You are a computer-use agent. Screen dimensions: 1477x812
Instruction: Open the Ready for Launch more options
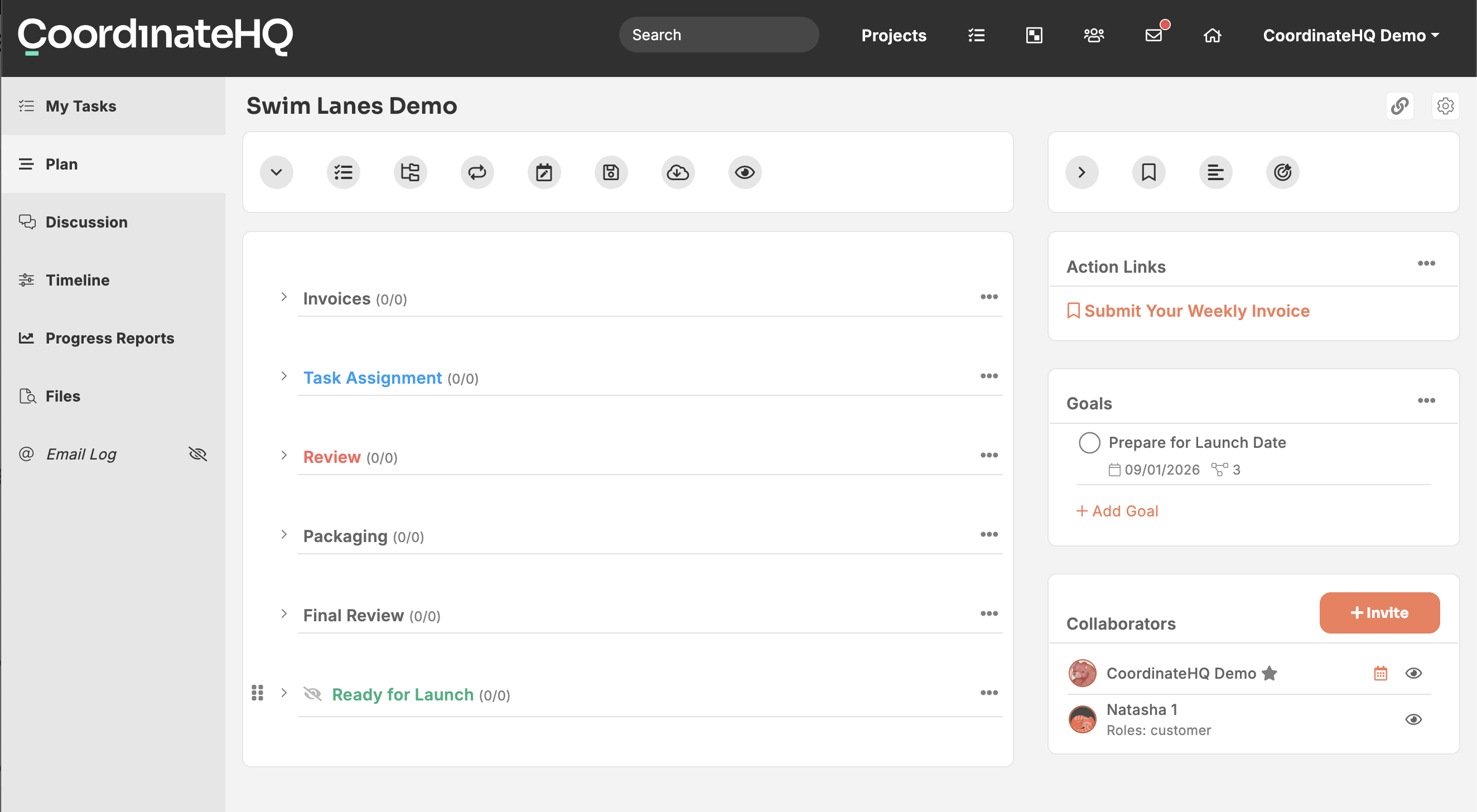click(x=989, y=693)
